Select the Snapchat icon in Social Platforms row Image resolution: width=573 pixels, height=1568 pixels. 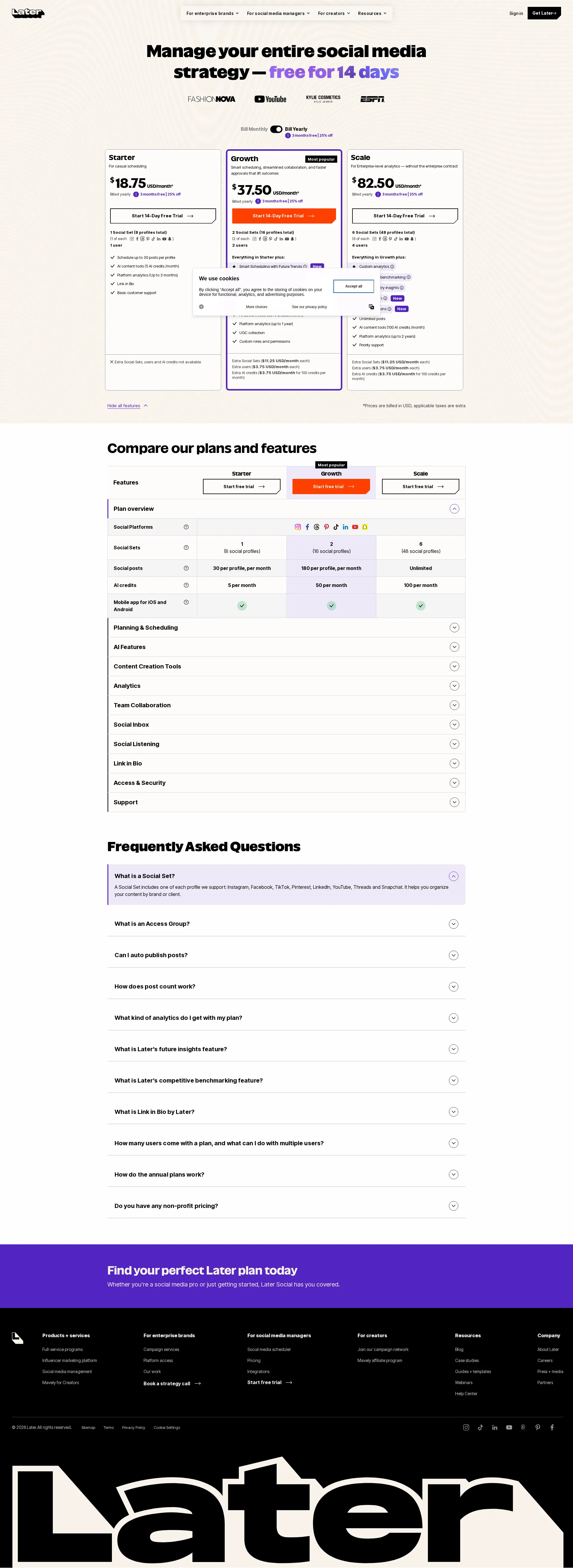365,527
